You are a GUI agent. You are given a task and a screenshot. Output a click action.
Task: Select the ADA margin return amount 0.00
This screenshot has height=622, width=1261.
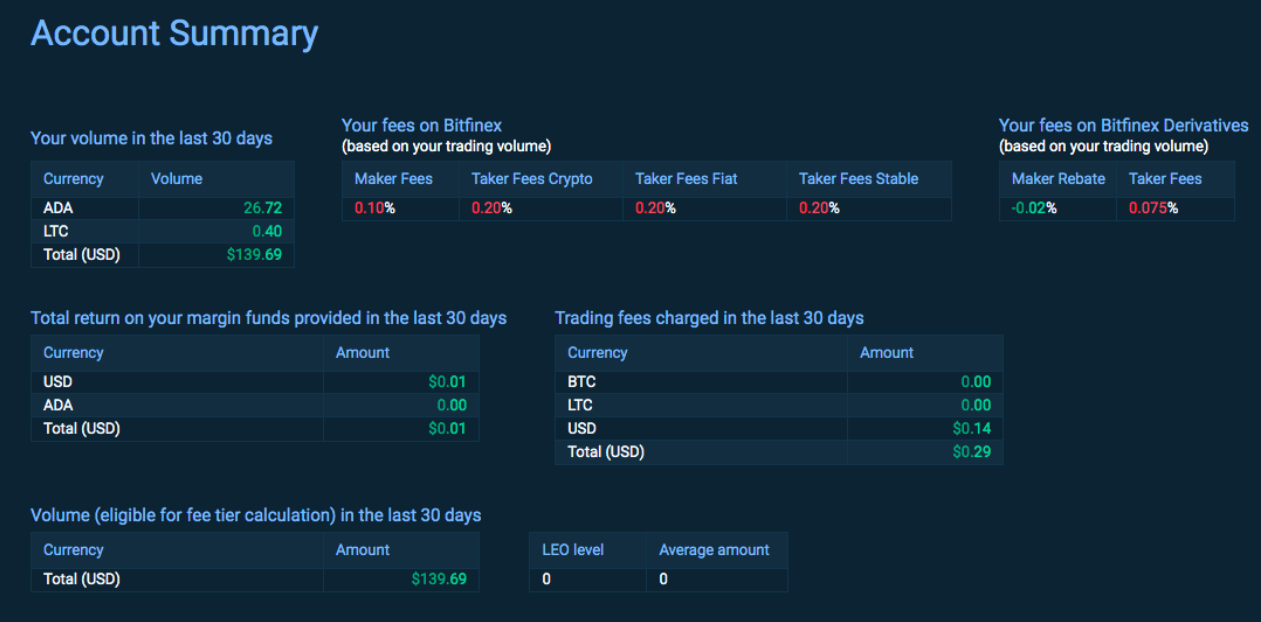point(451,405)
